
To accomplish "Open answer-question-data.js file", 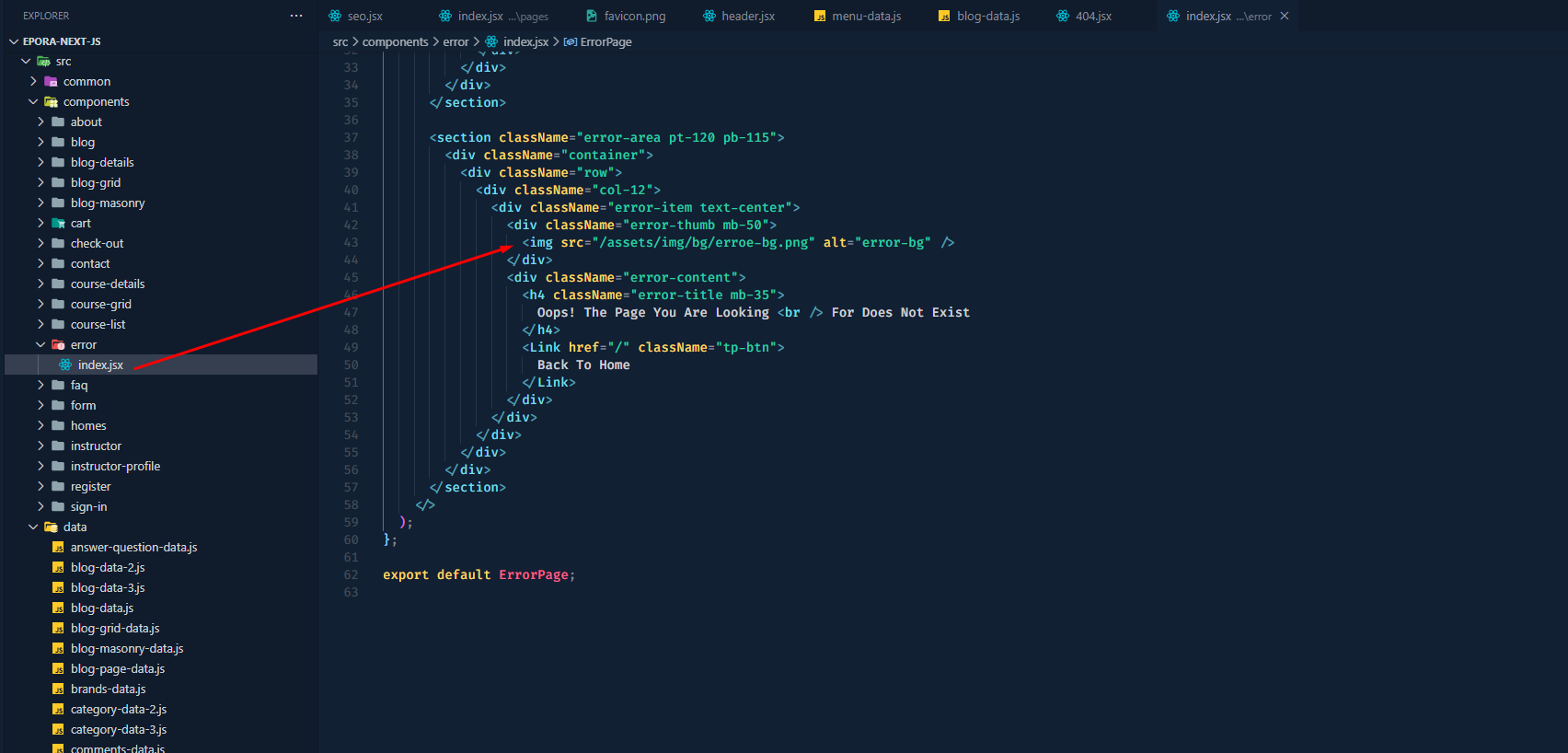I will tap(133, 548).
